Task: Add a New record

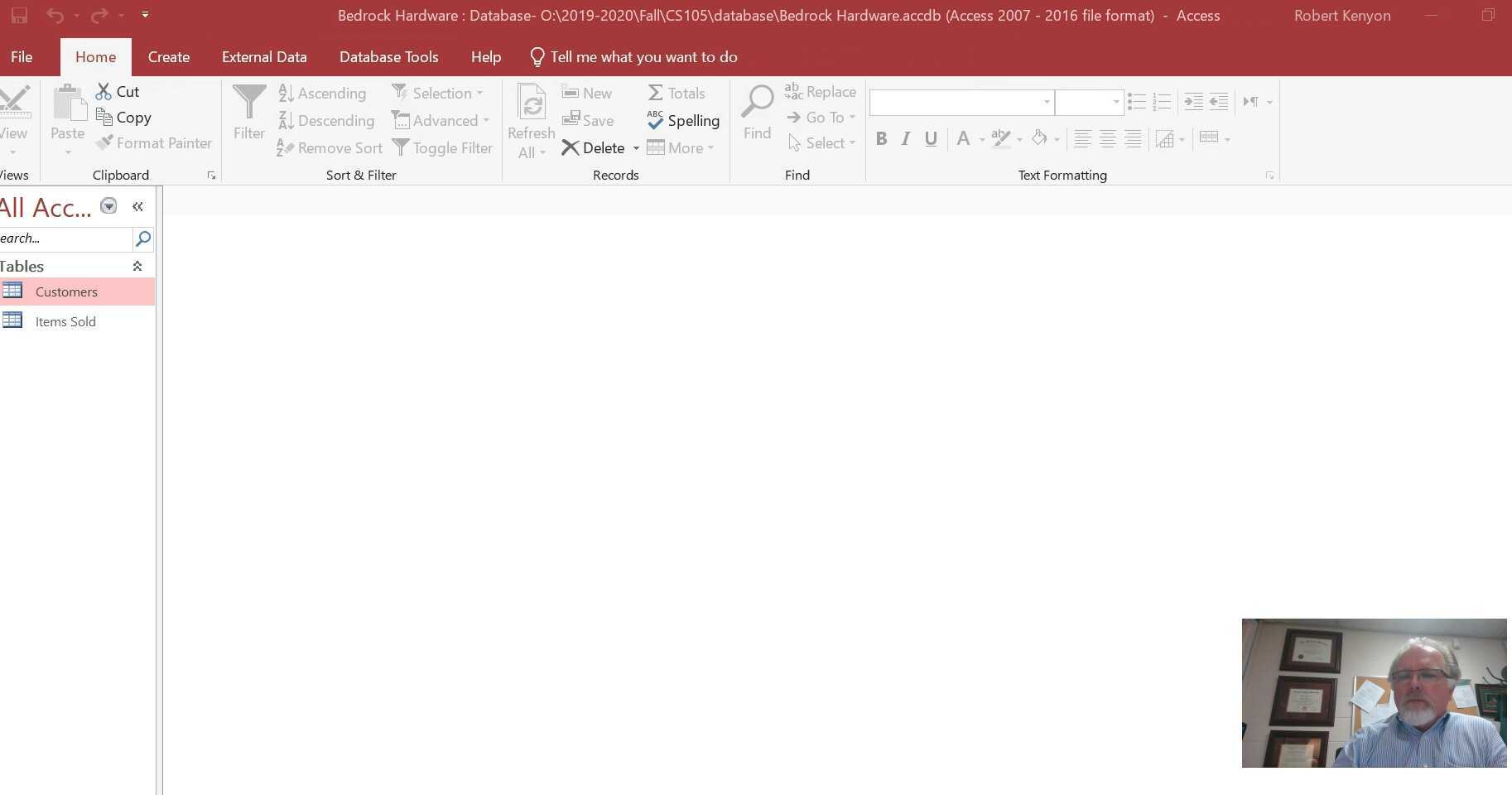Action: (x=587, y=93)
